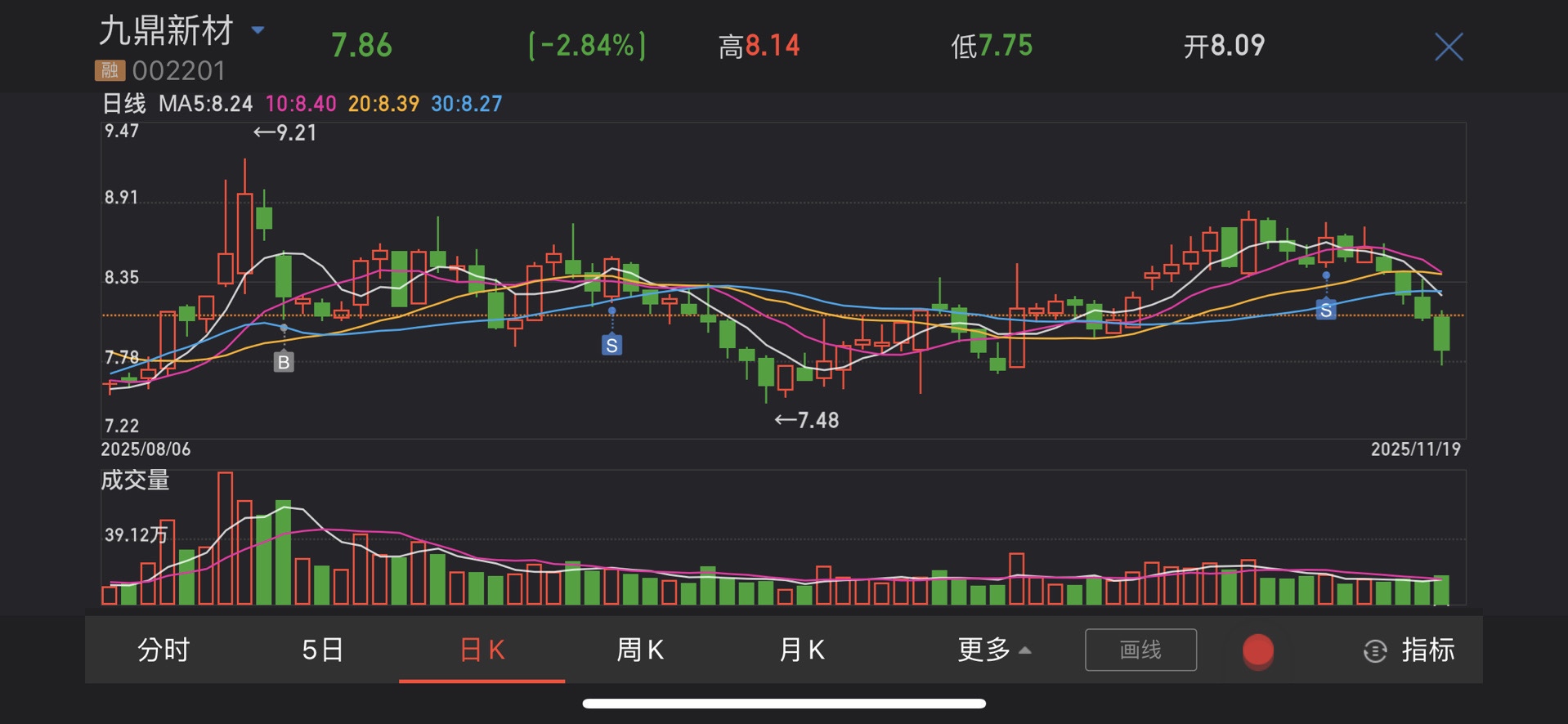Expand the 更多 more periods menu
The image size is (1568, 724).
[994, 650]
